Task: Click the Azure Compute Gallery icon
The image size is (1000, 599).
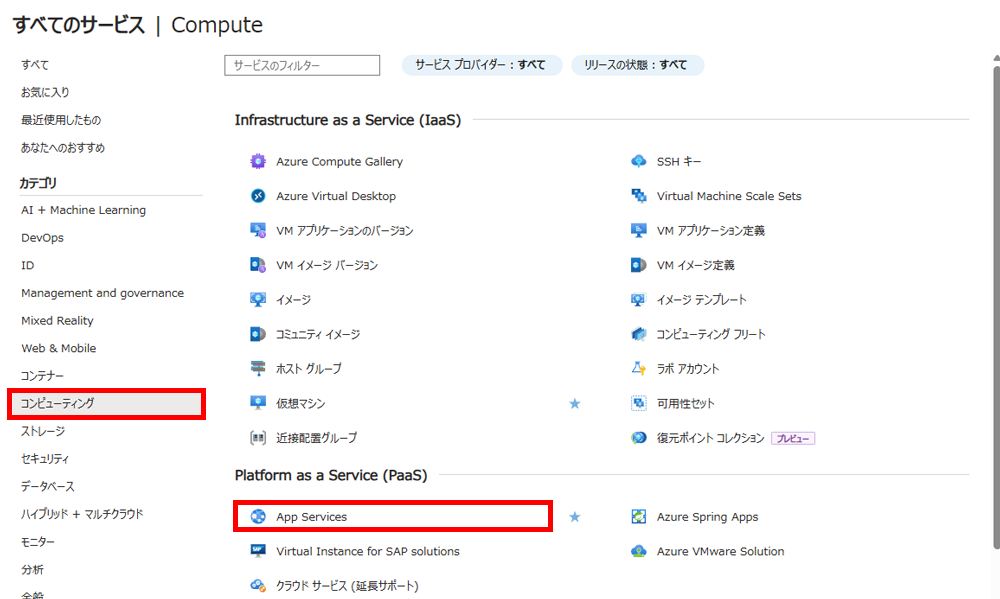Action: pos(258,161)
